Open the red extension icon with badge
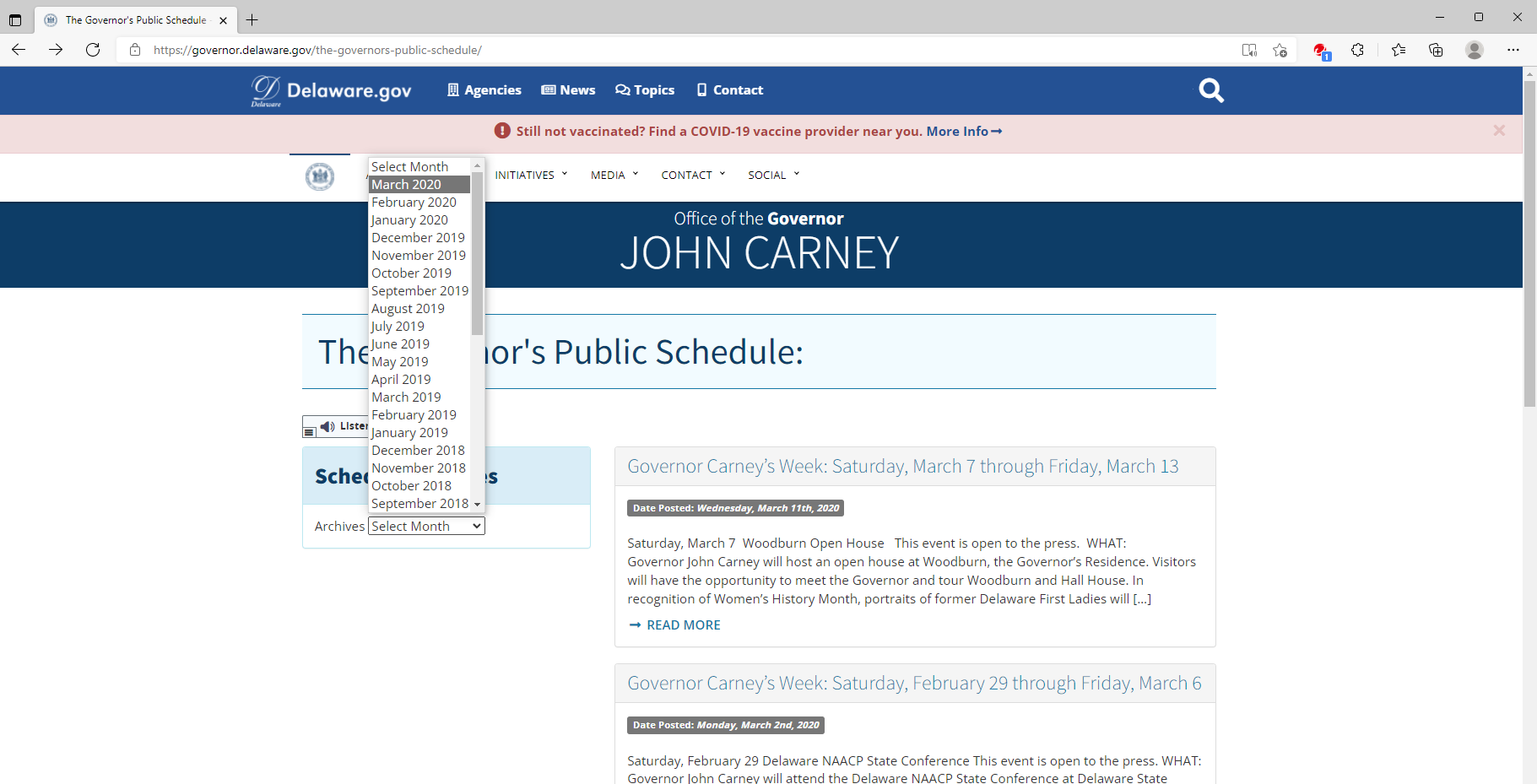The image size is (1537, 784). (1322, 51)
